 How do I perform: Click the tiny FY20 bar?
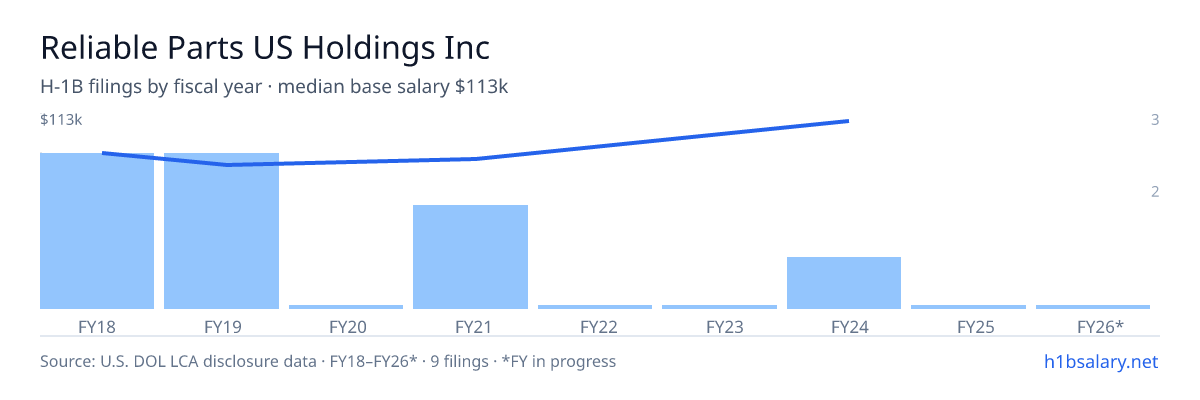(x=346, y=307)
